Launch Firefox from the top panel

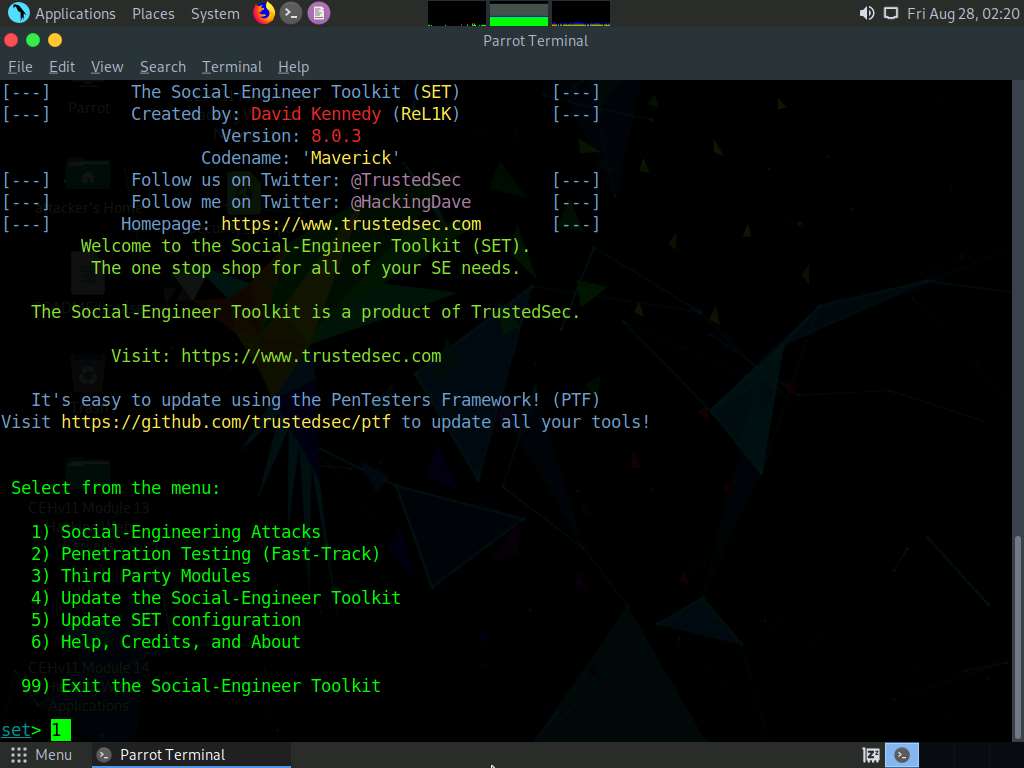(x=263, y=13)
